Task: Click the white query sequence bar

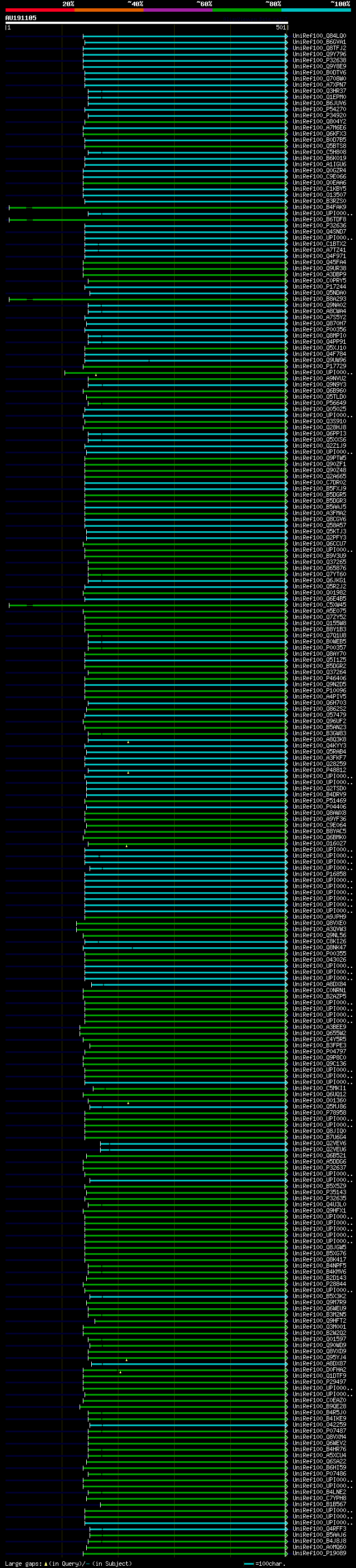Action: click(x=147, y=23)
